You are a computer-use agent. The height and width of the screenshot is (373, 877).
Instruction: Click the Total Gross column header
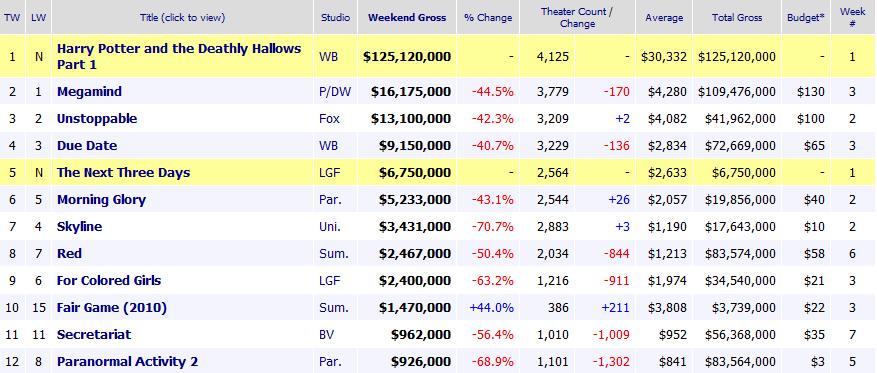tap(737, 17)
